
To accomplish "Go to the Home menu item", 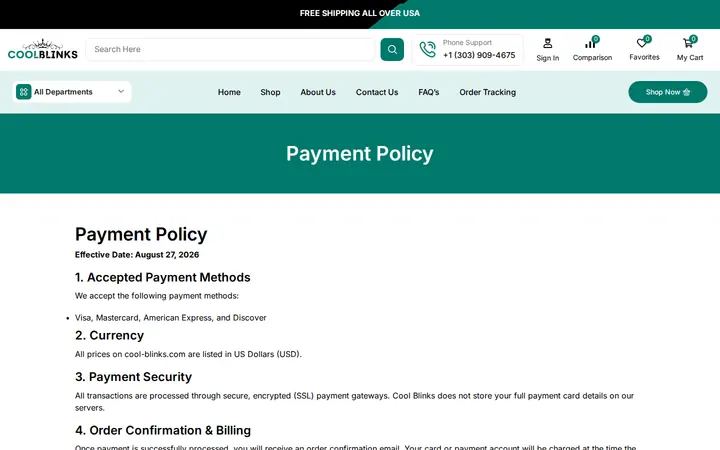I will click(x=229, y=92).
